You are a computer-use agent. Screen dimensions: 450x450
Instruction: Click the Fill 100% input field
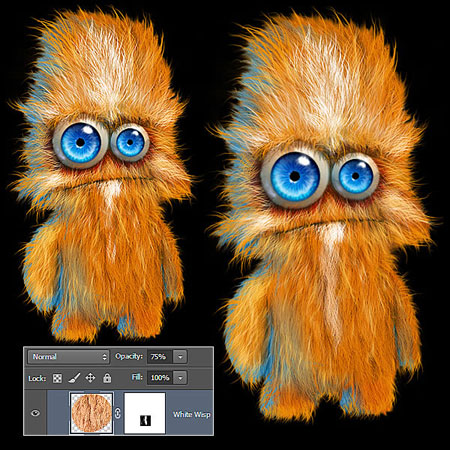coord(159,378)
